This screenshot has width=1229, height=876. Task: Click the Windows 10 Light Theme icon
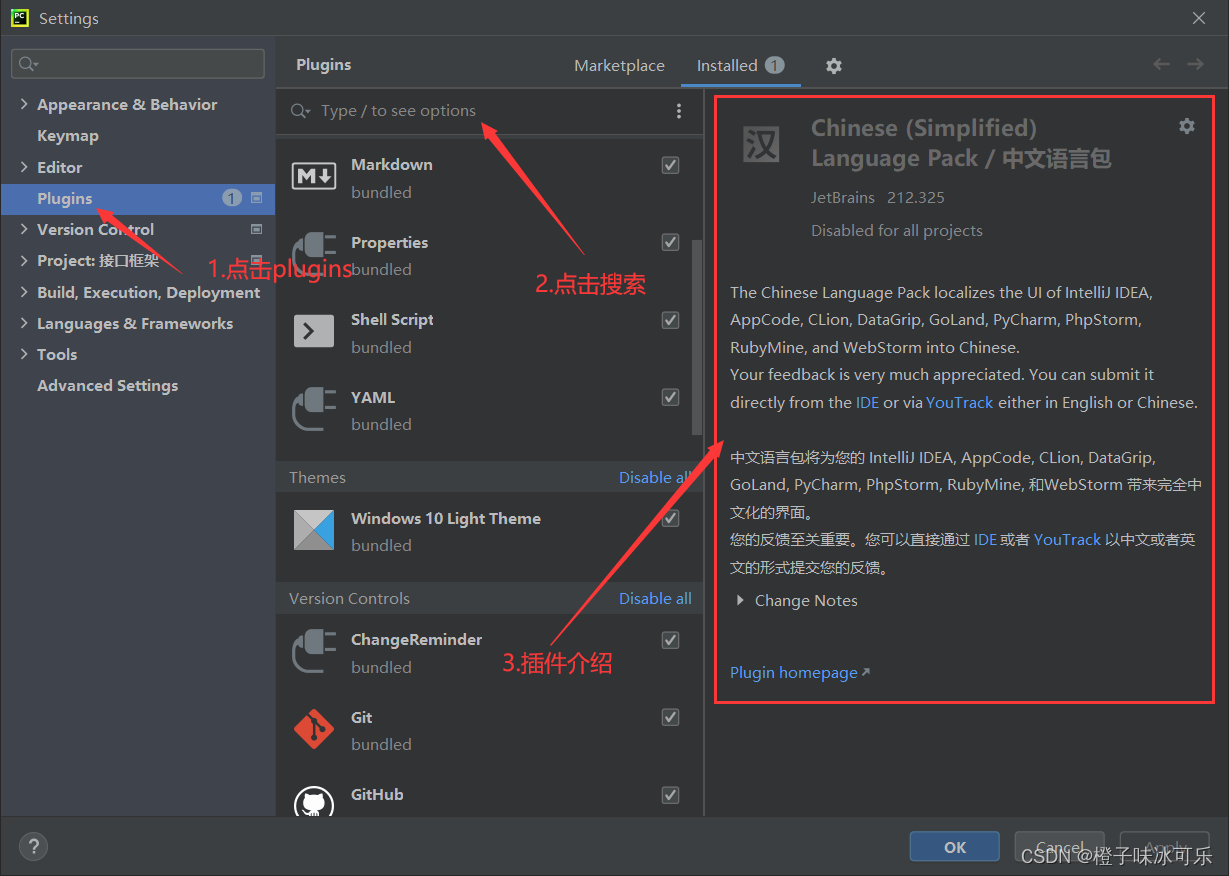point(314,530)
